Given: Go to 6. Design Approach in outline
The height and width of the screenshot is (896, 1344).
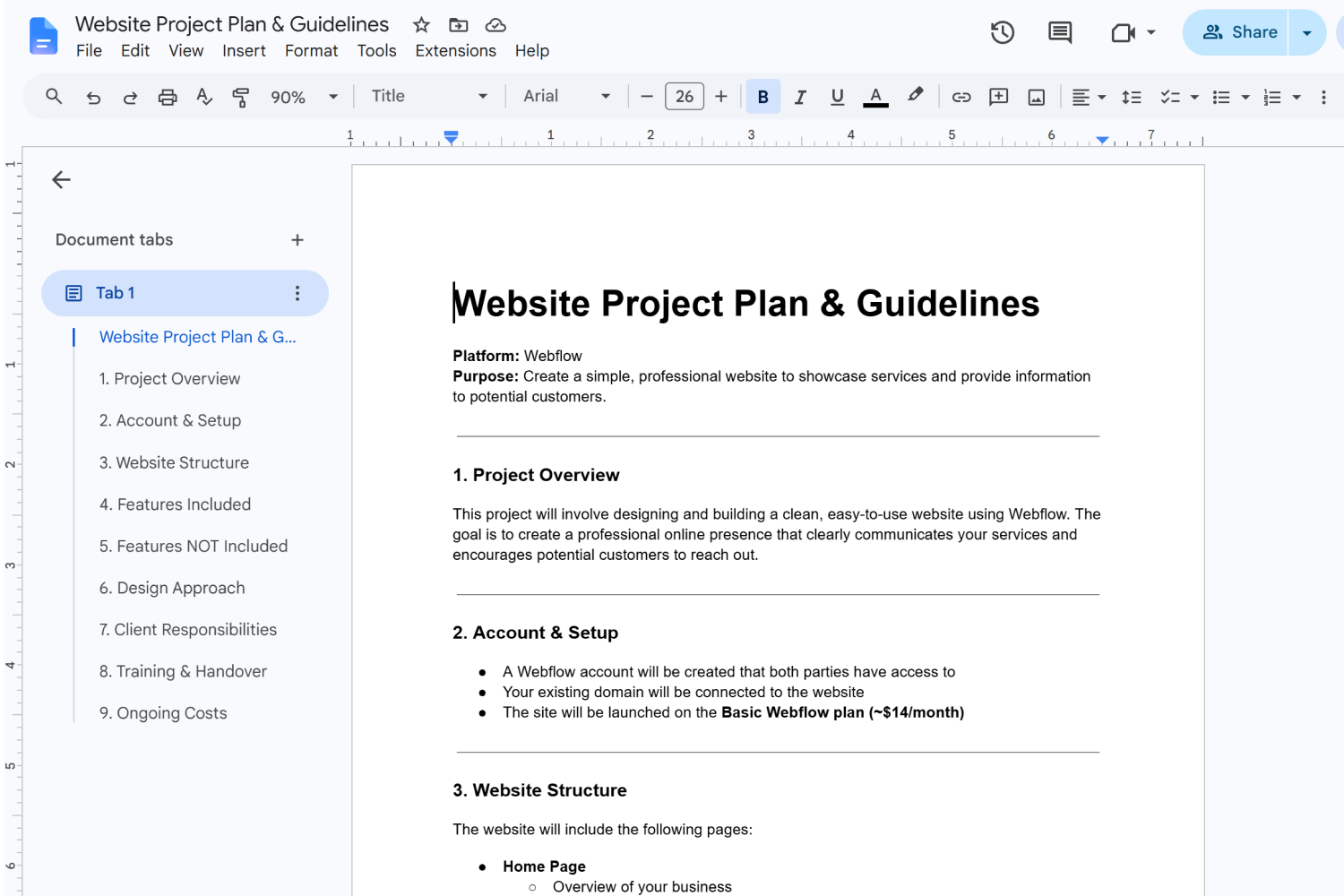Looking at the screenshot, I should (x=172, y=588).
